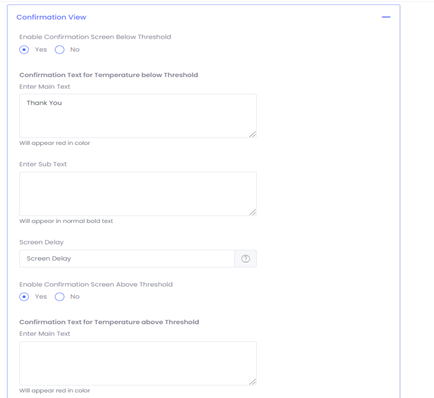Viewport: 434px width, 398px height.
Task: Select No for Confirmation Screen Above Threshold
Action: pos(60,297)
